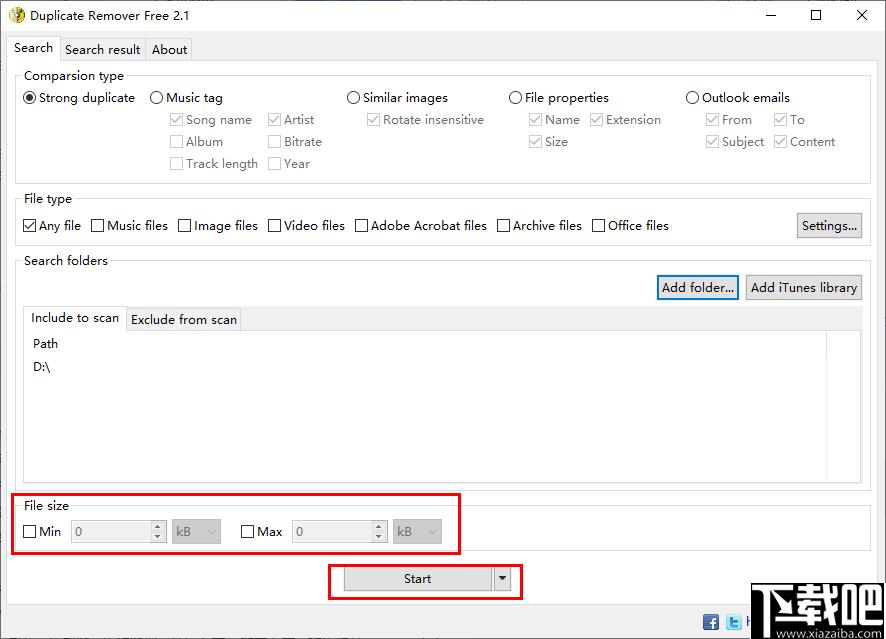Switch to the Search tab
The image size is (886, 639).
(33, 48)
